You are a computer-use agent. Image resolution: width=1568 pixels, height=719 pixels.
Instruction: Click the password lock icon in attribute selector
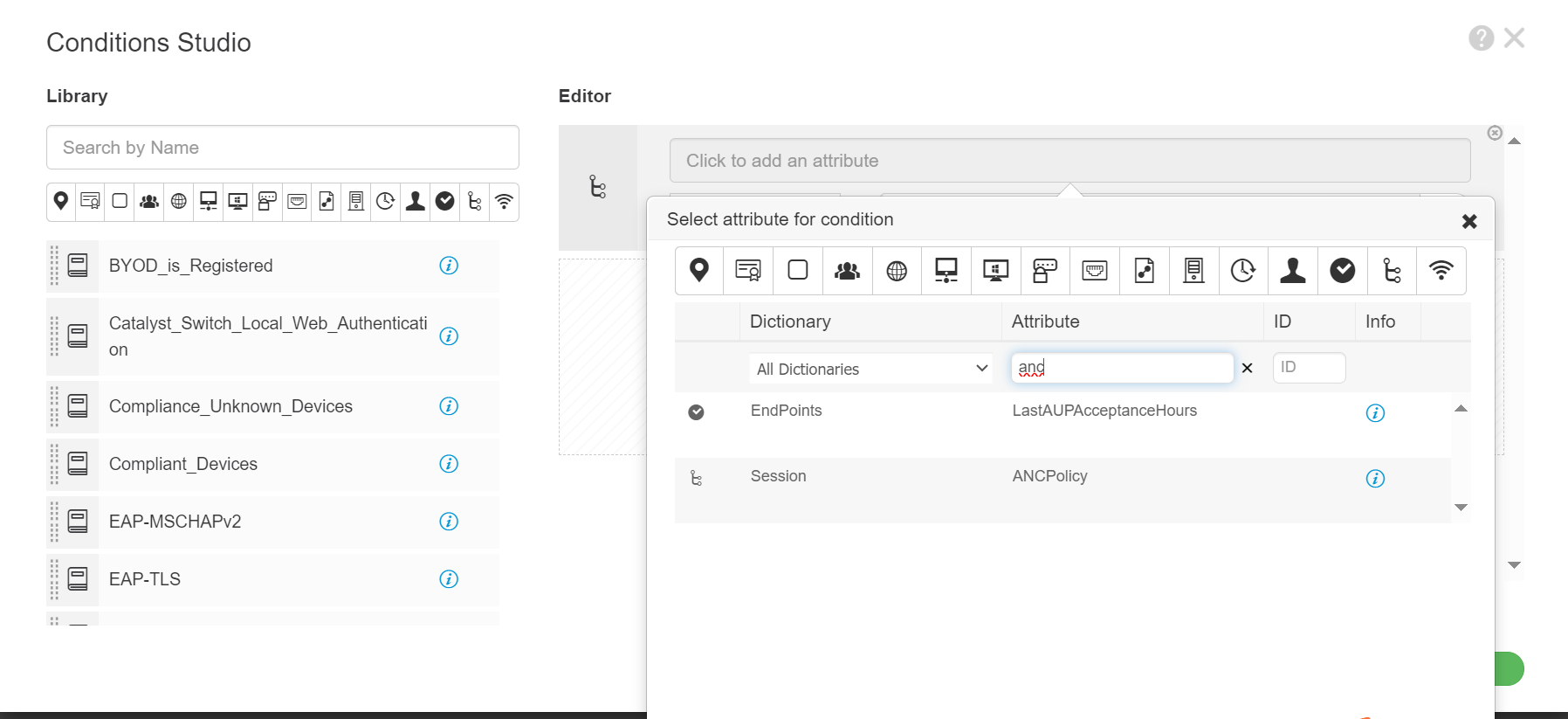[1045, 271]
